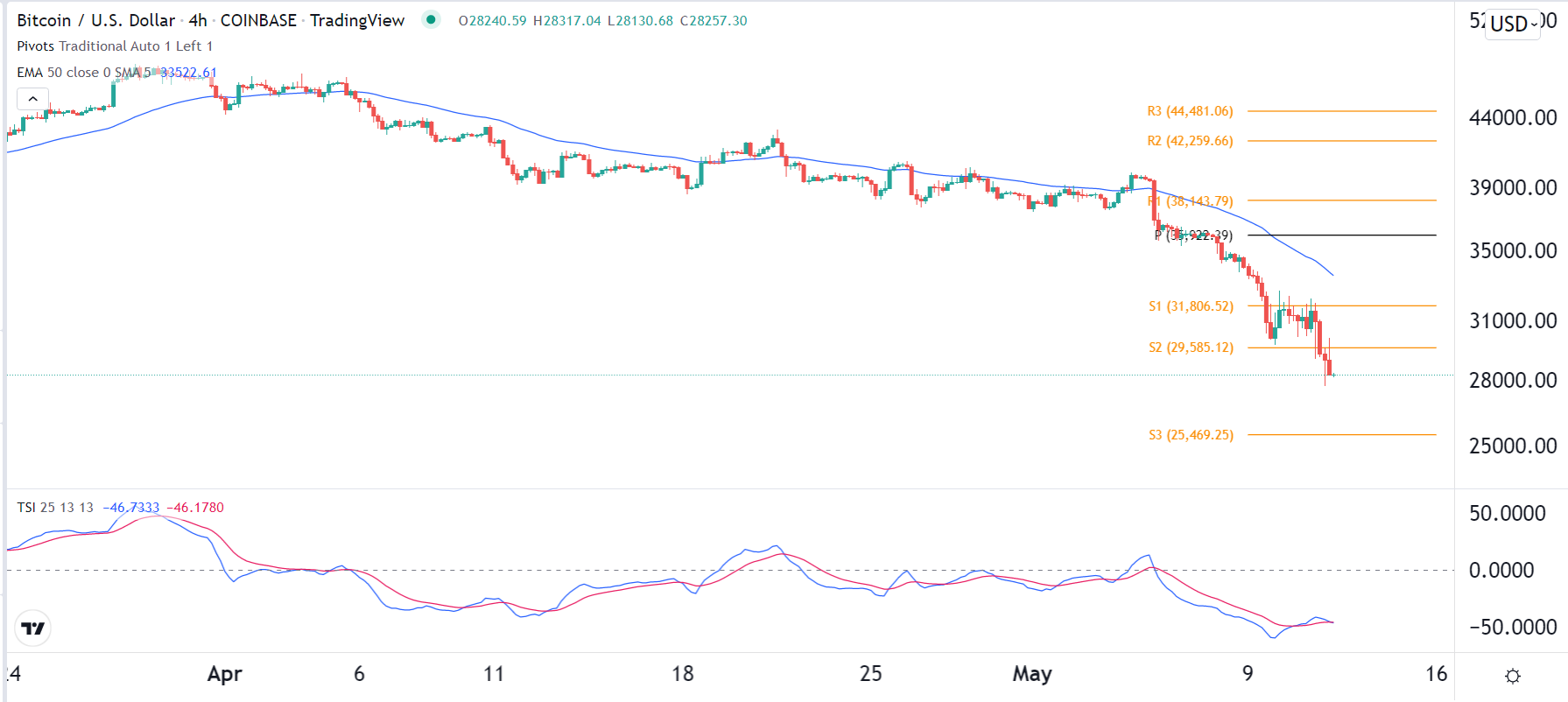Click the May label on time axis
Viewport: 1568px width, 702px height.
pos(1032,674)
